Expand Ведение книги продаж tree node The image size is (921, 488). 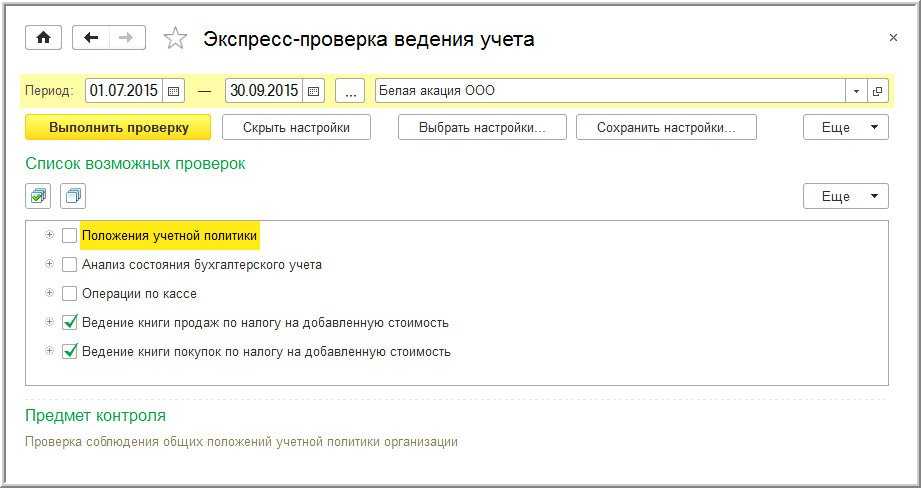tap(49, 322)
